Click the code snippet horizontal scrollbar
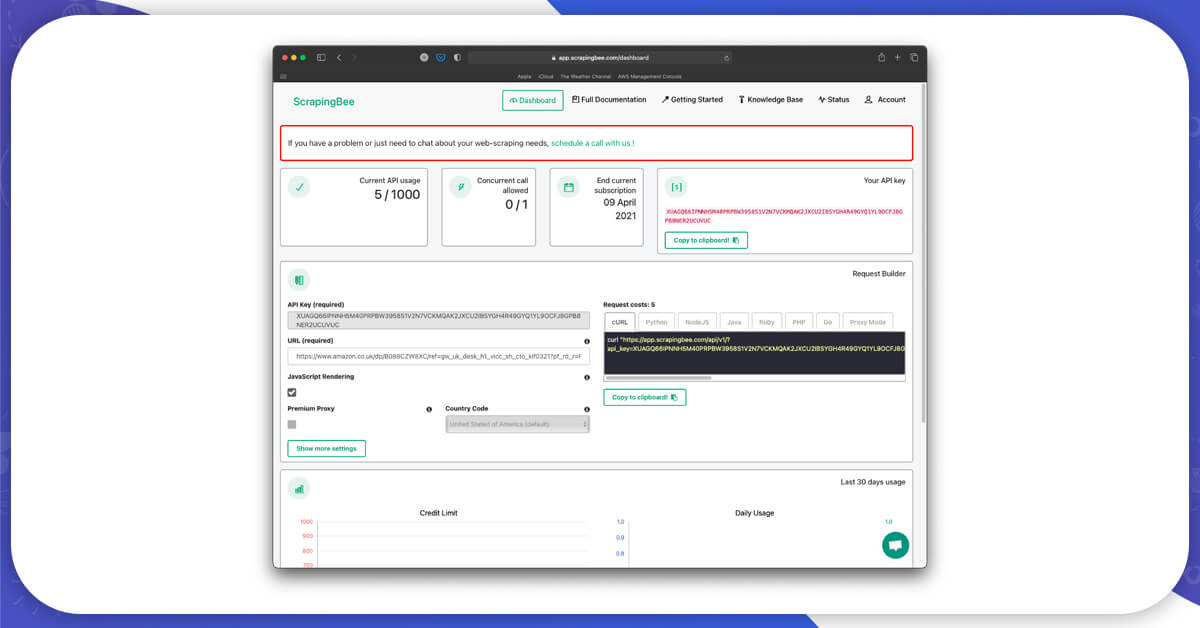1200x628 pixels. [x=658, y=377]
